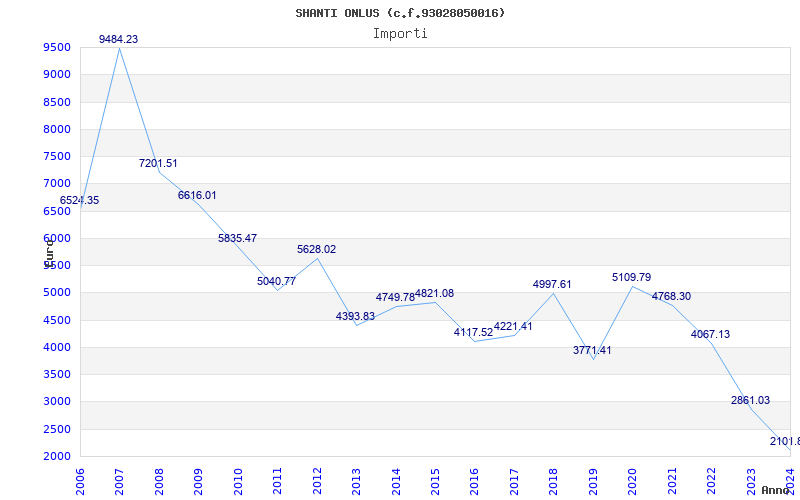The image size is (800, 500).
Task: Click the data label 5835.47
Action: point(237,238)
